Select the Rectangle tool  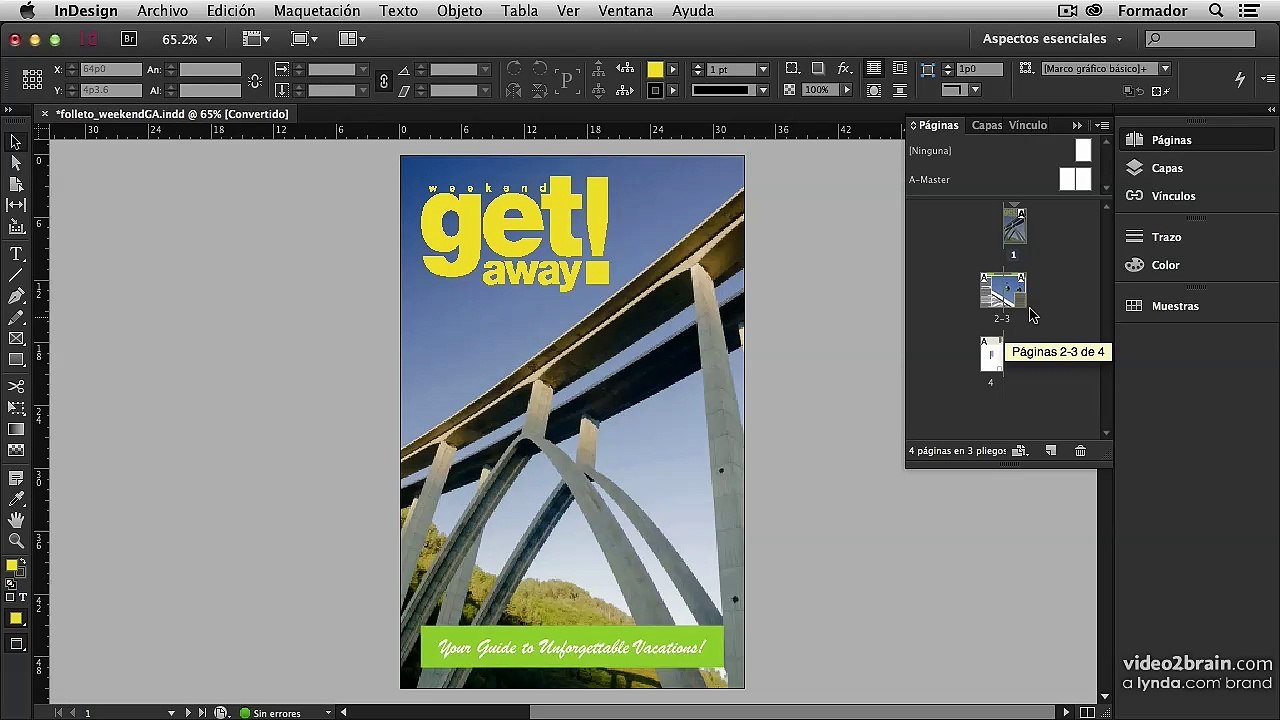16,359
